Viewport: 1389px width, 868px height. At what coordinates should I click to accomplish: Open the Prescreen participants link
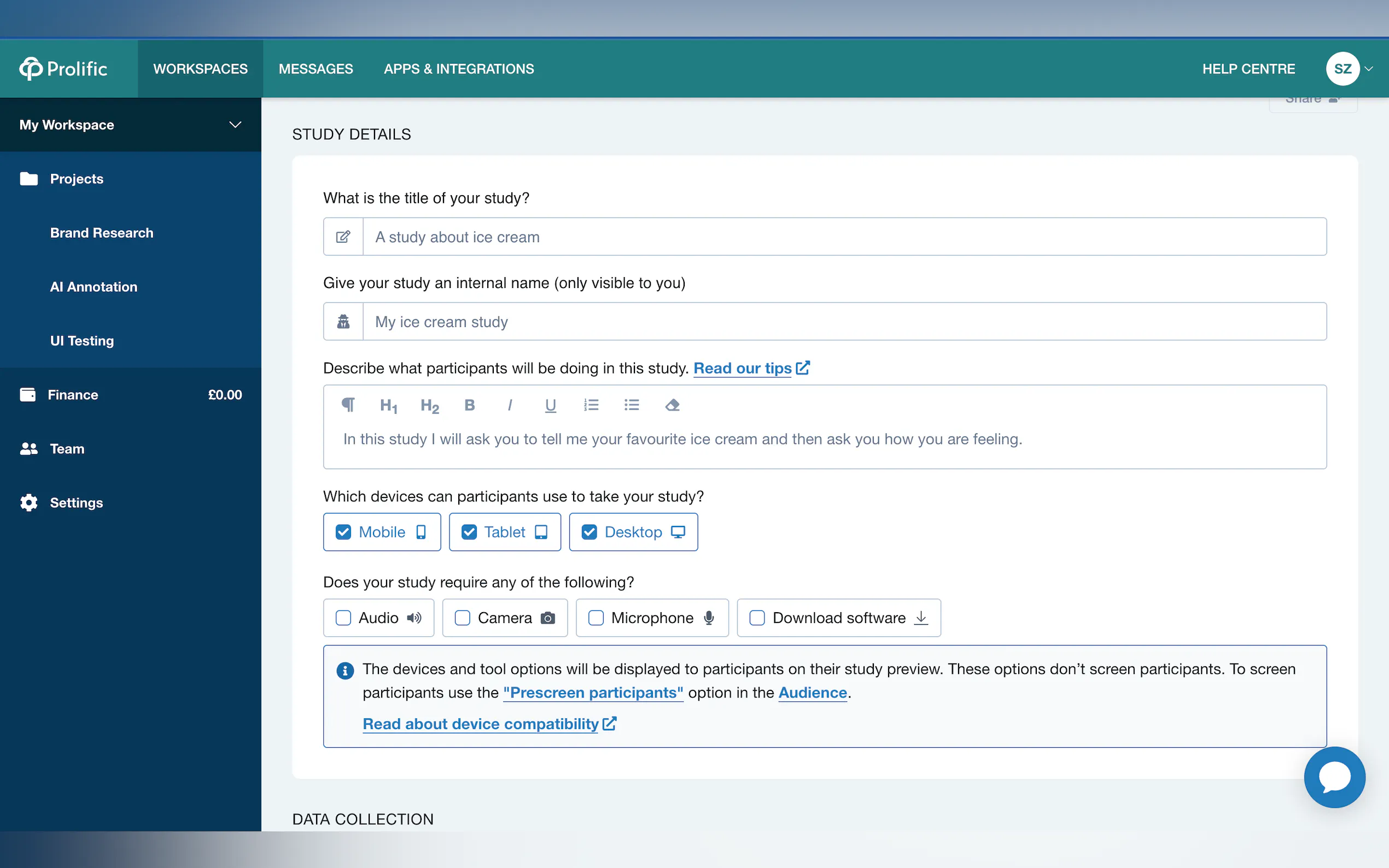(593, 693)
